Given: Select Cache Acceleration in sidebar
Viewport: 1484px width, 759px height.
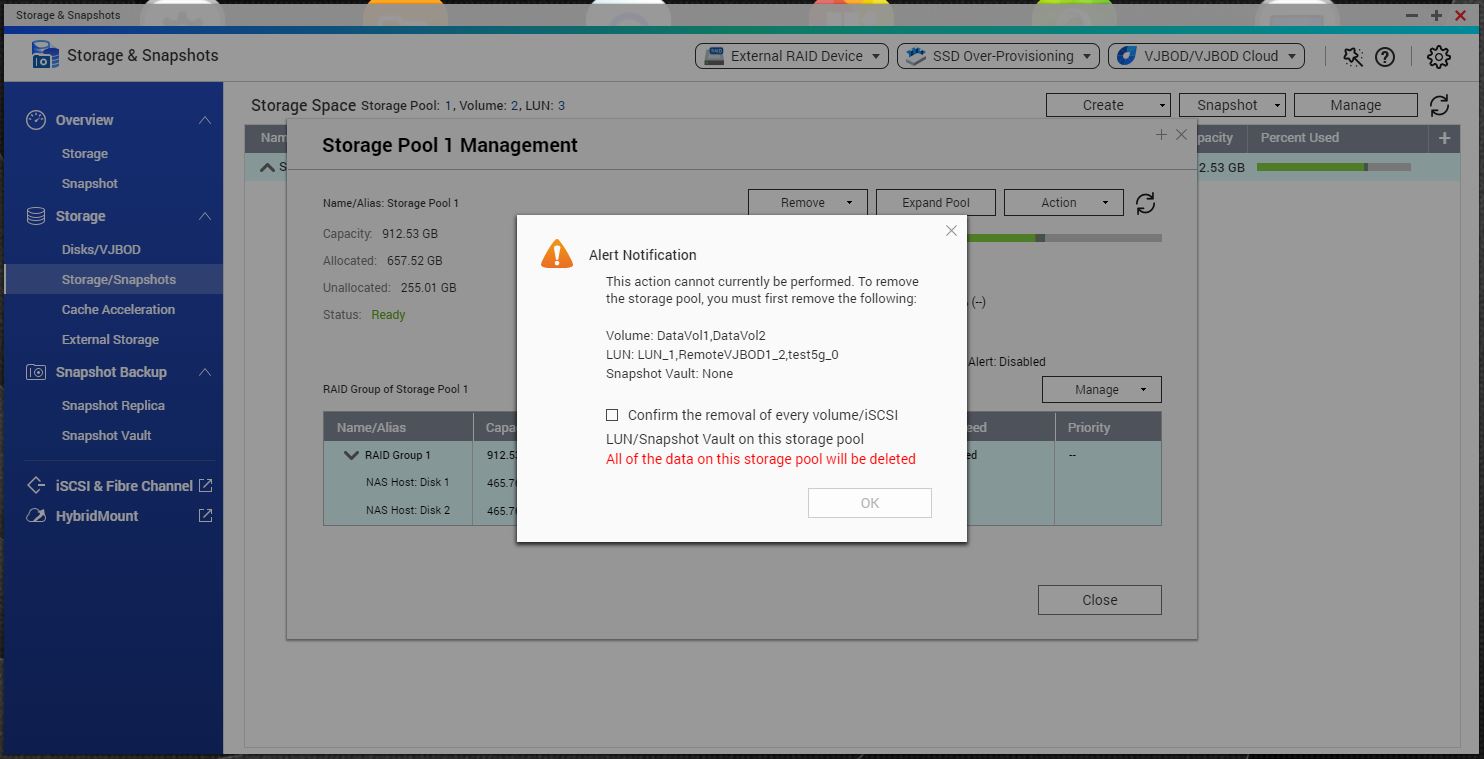Looking at the screenshot, I should tap(118, 310).
